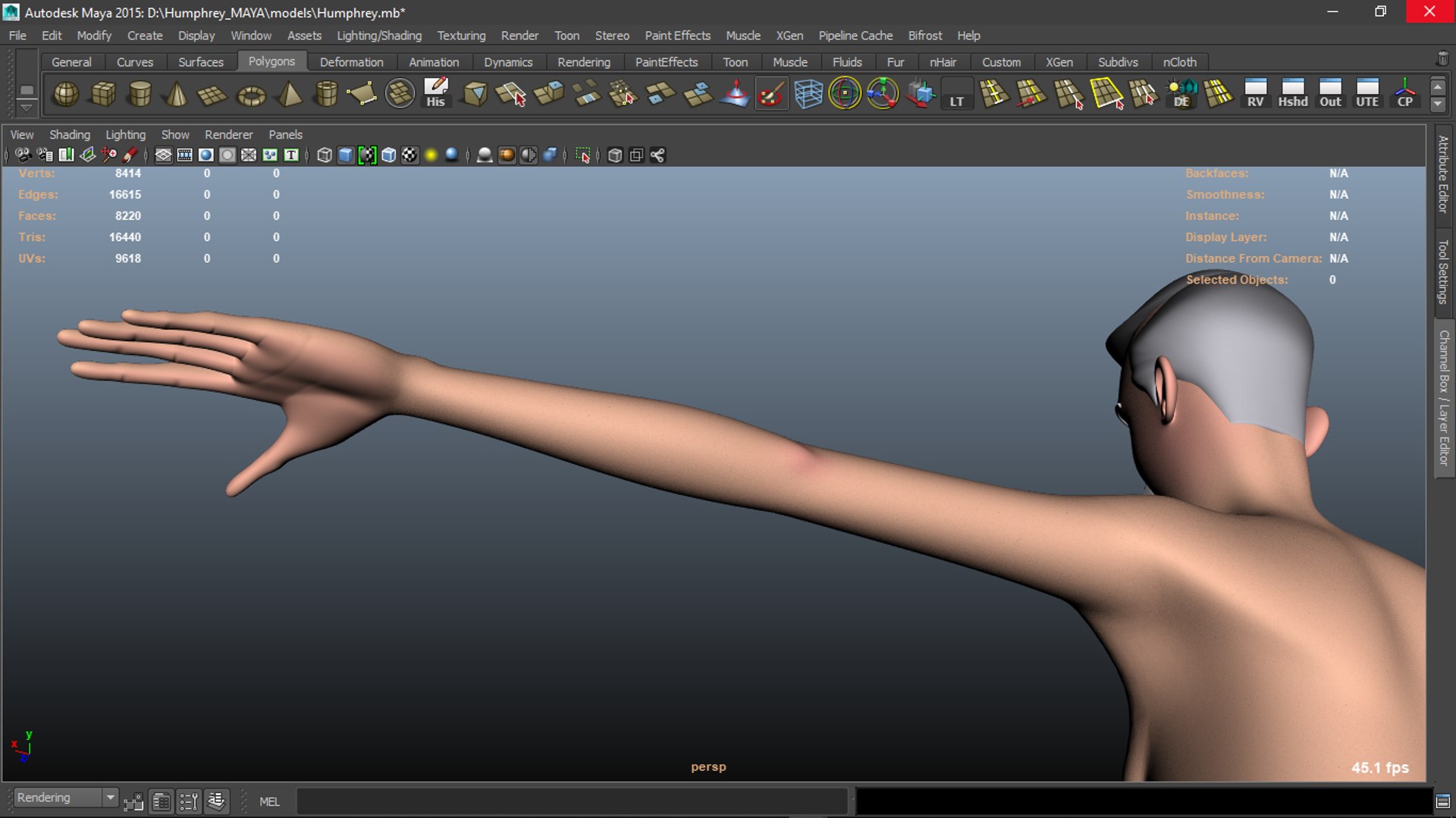This screenshot has height=818, width=1456.
Task: Open the Attribute Editor side tab
Action: pyautogui.click(x=1443, y=174)
